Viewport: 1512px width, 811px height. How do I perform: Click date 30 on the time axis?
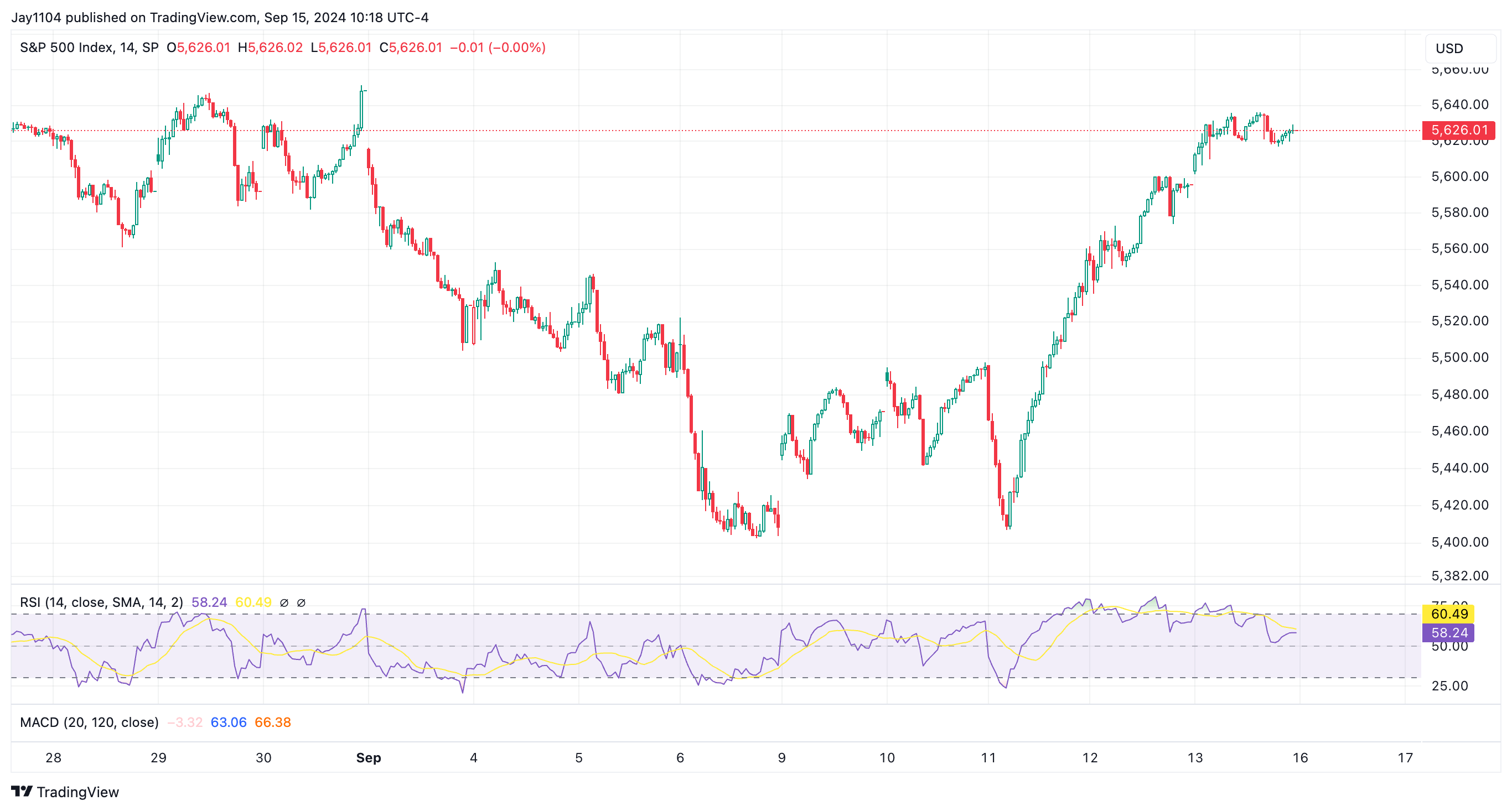[263, 757]
